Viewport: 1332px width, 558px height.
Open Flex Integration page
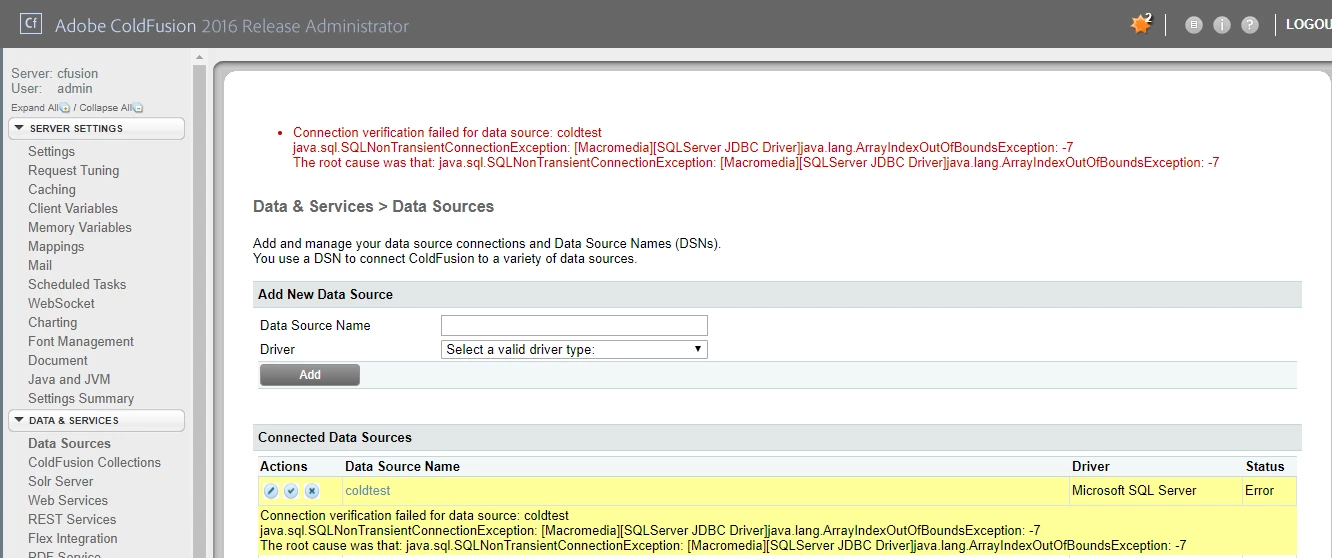click(x=73, y=539)
